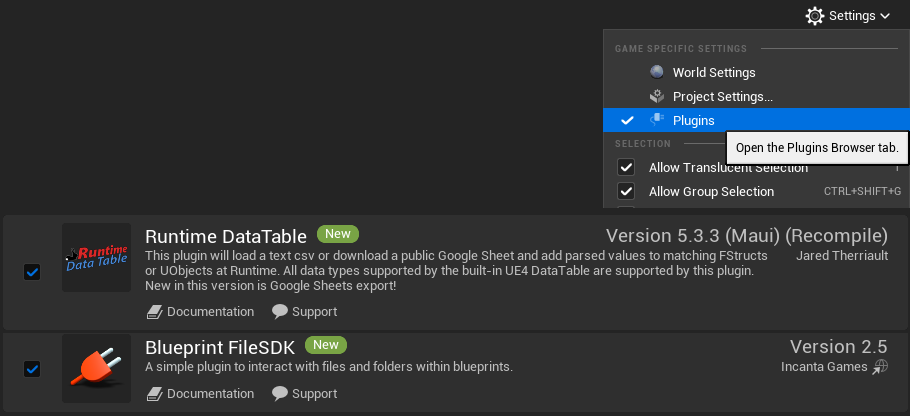
Task: Open World Settings from the menu
Action: pos(756,73)
